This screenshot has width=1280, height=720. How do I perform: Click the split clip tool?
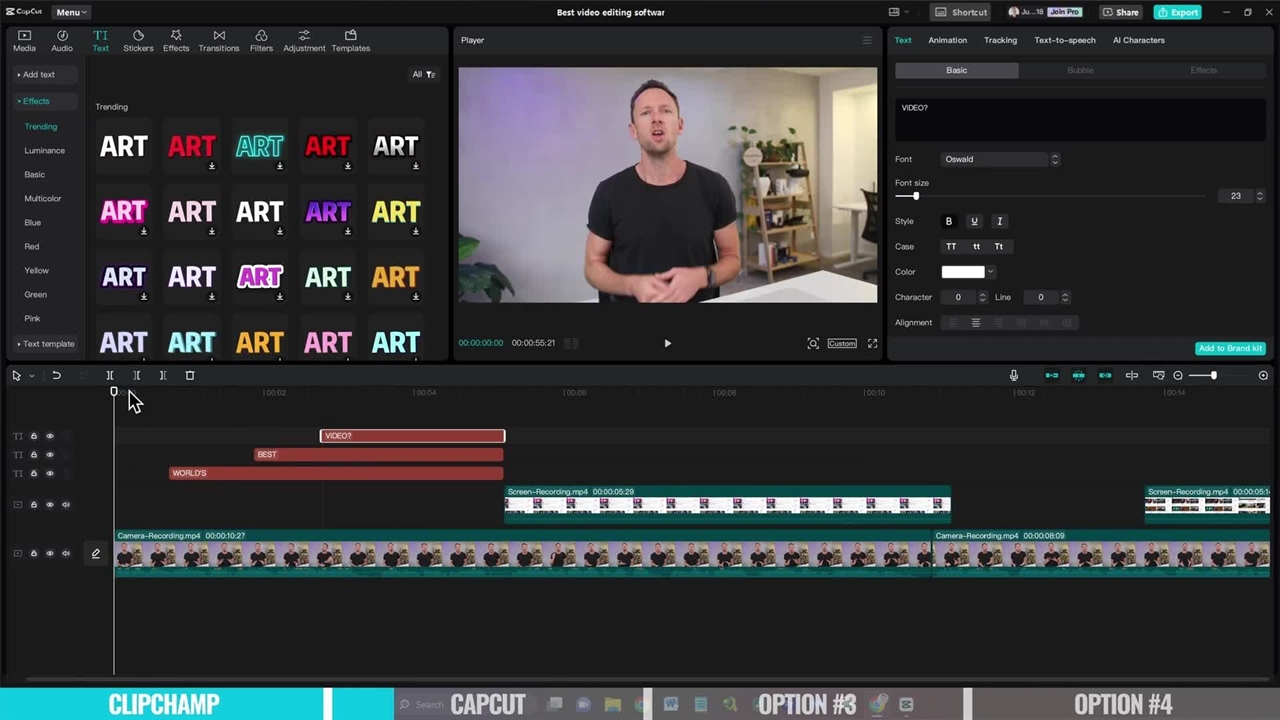(110, 375)
